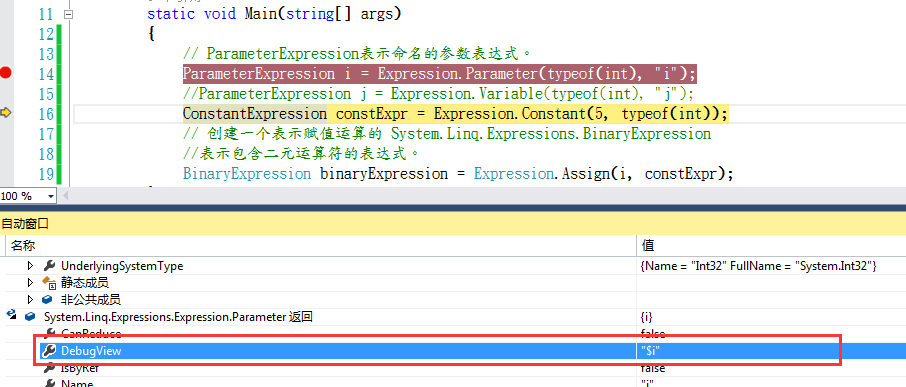906x387 pixels.
Task: Place cursor in line 19 code
Action: tap(458, 174)
